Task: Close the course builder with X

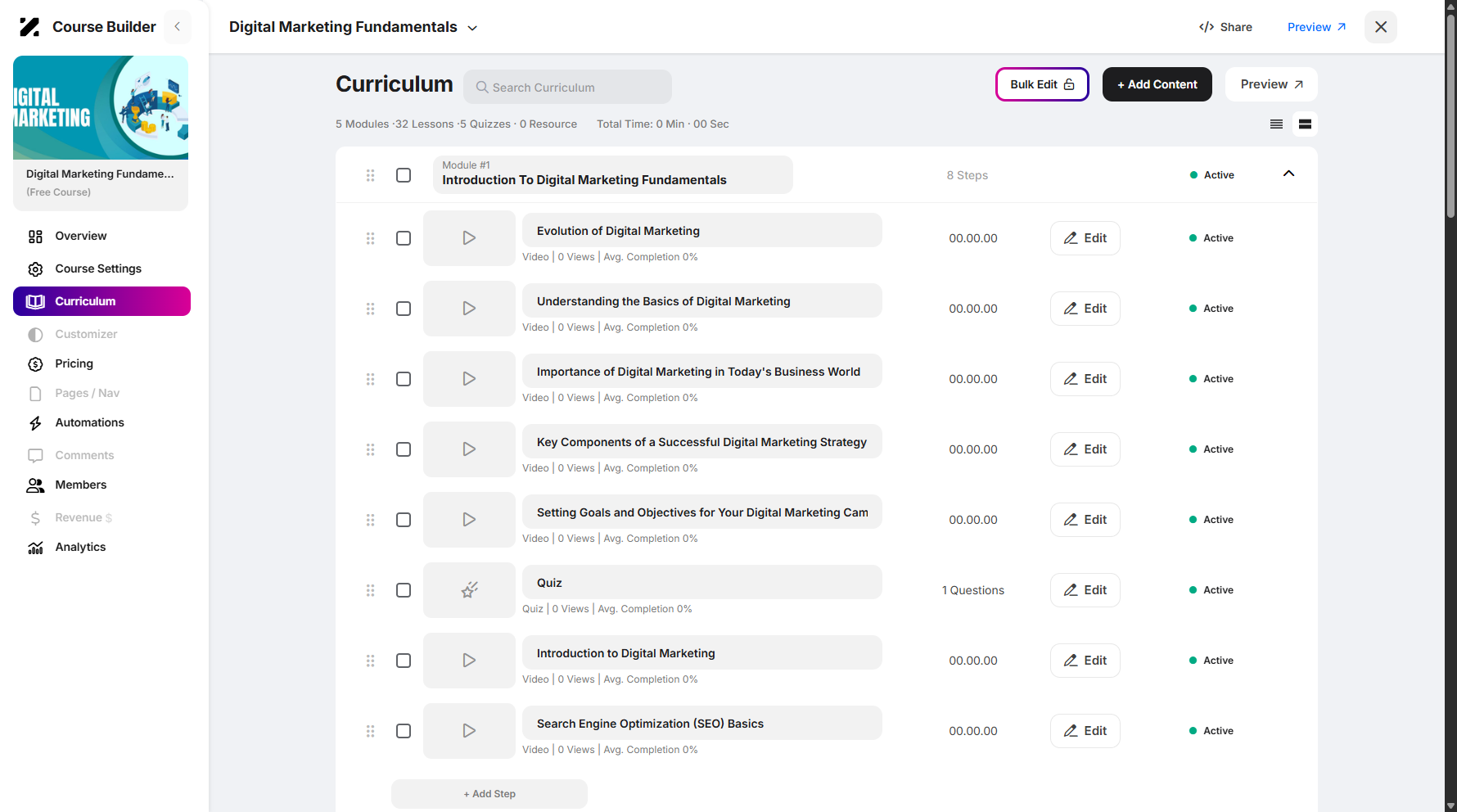Action: click(x=1381, y=27)
